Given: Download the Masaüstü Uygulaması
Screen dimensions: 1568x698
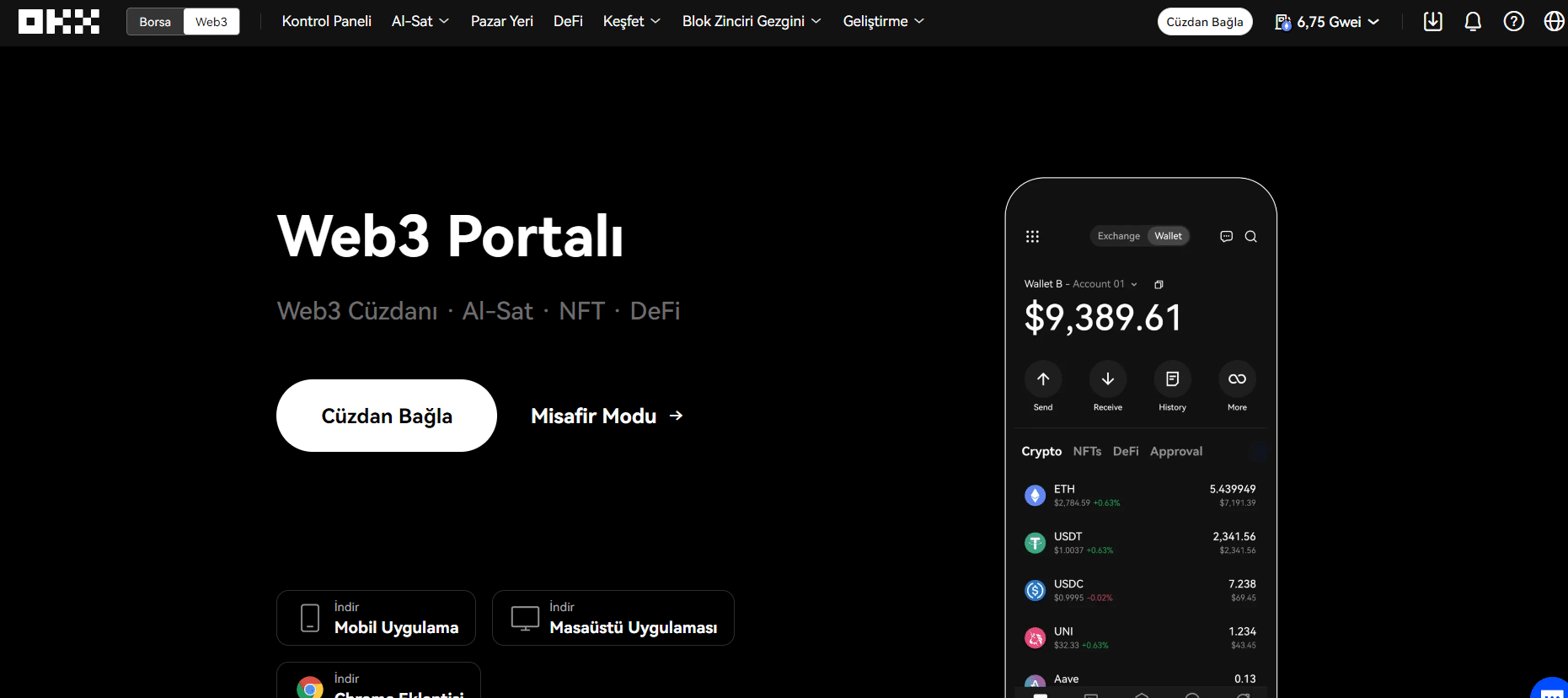Looking at the screenshot, I should tap(613, 618).
